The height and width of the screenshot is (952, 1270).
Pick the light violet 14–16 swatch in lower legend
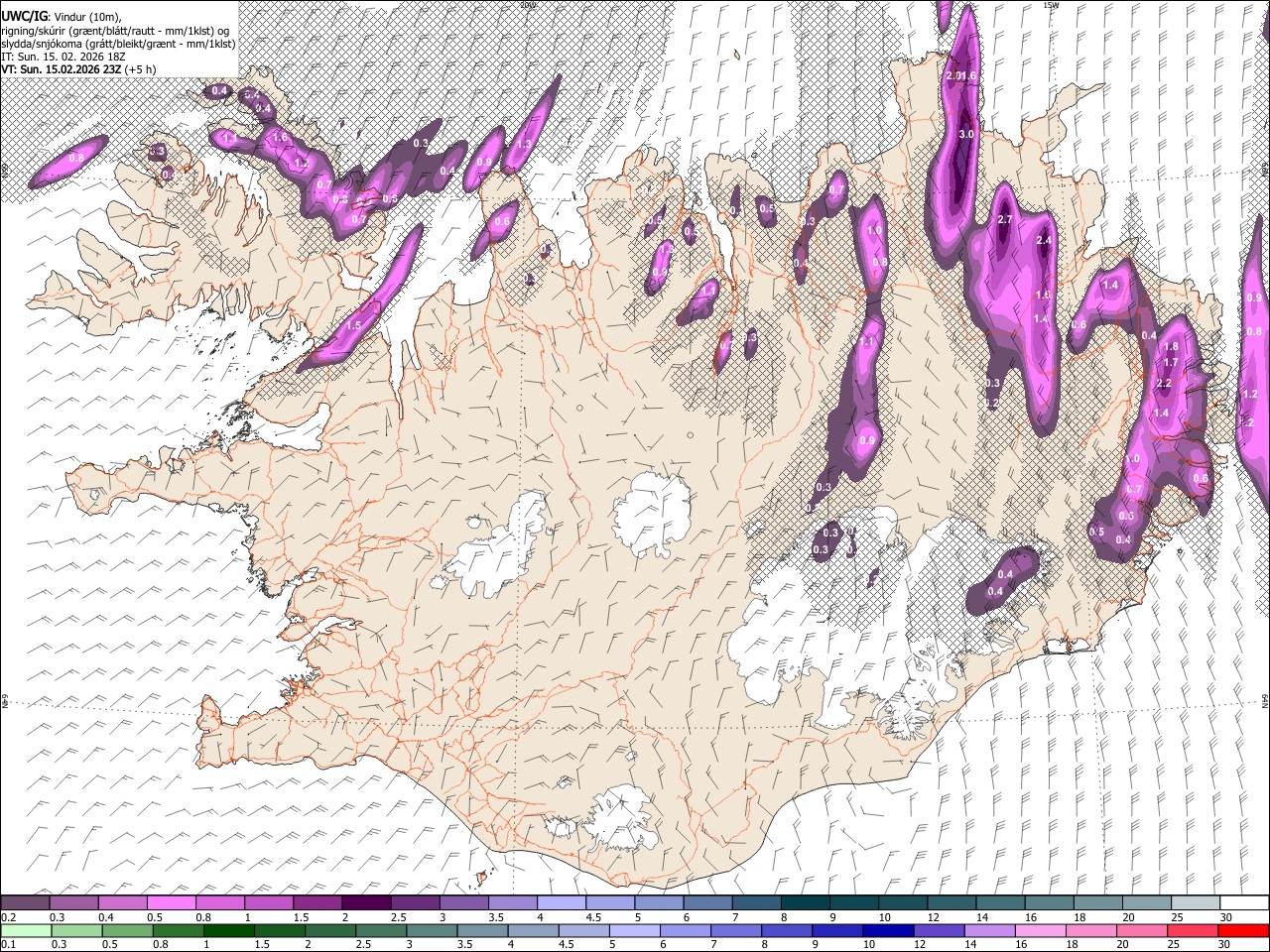click(989, 930)
